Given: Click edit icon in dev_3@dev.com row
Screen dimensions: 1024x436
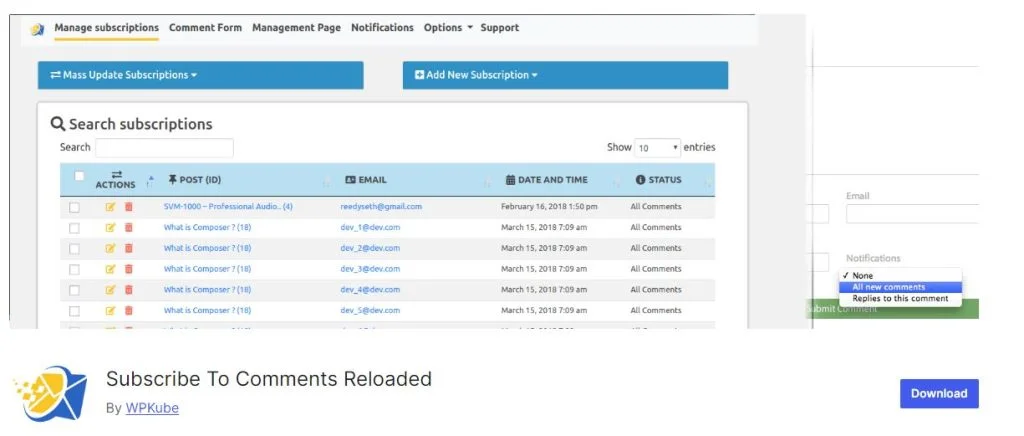Looking at the screenshot, I should (111, 269).
